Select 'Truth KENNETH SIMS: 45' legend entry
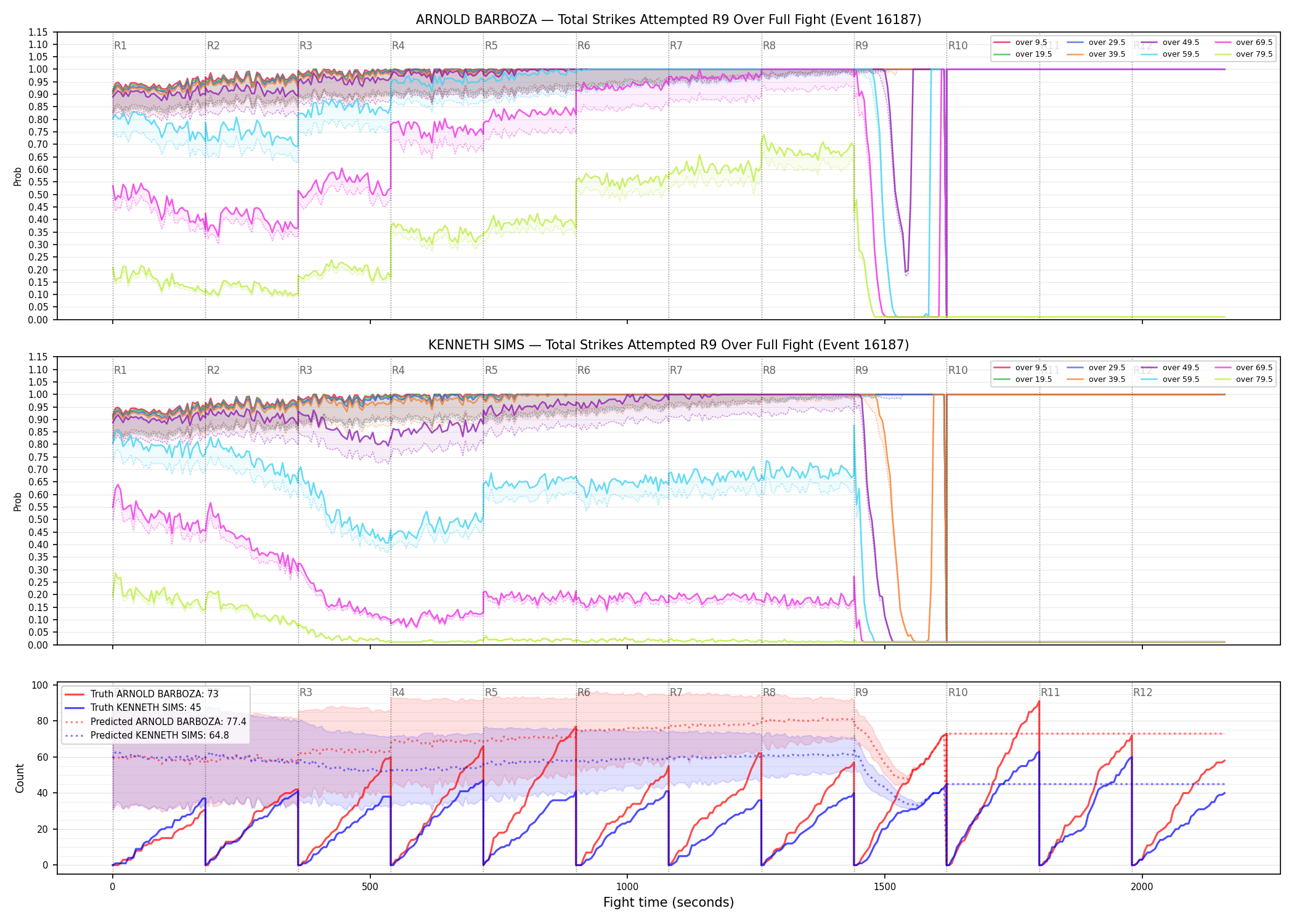 tap(132, 707)
